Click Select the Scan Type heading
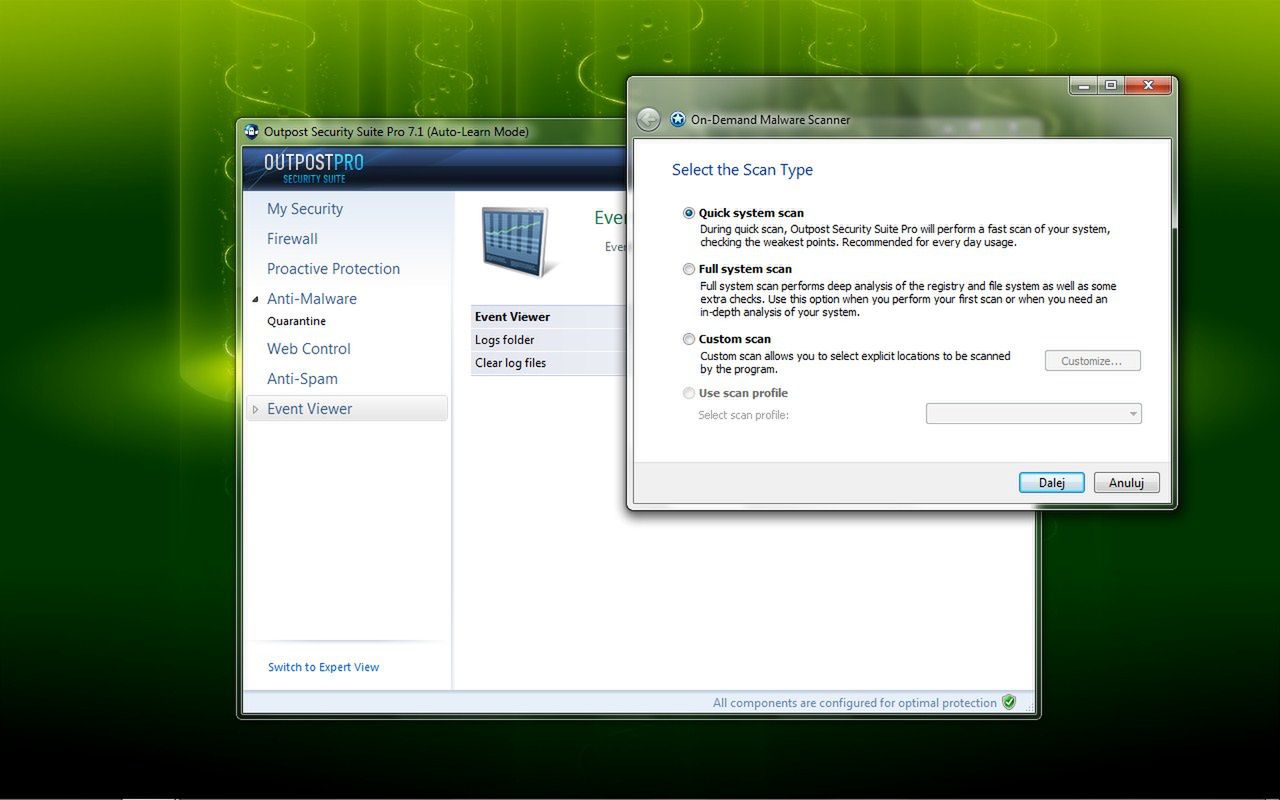Image resolution: width=1280 pixels, height=800 pixels. (x=742, y=170)
